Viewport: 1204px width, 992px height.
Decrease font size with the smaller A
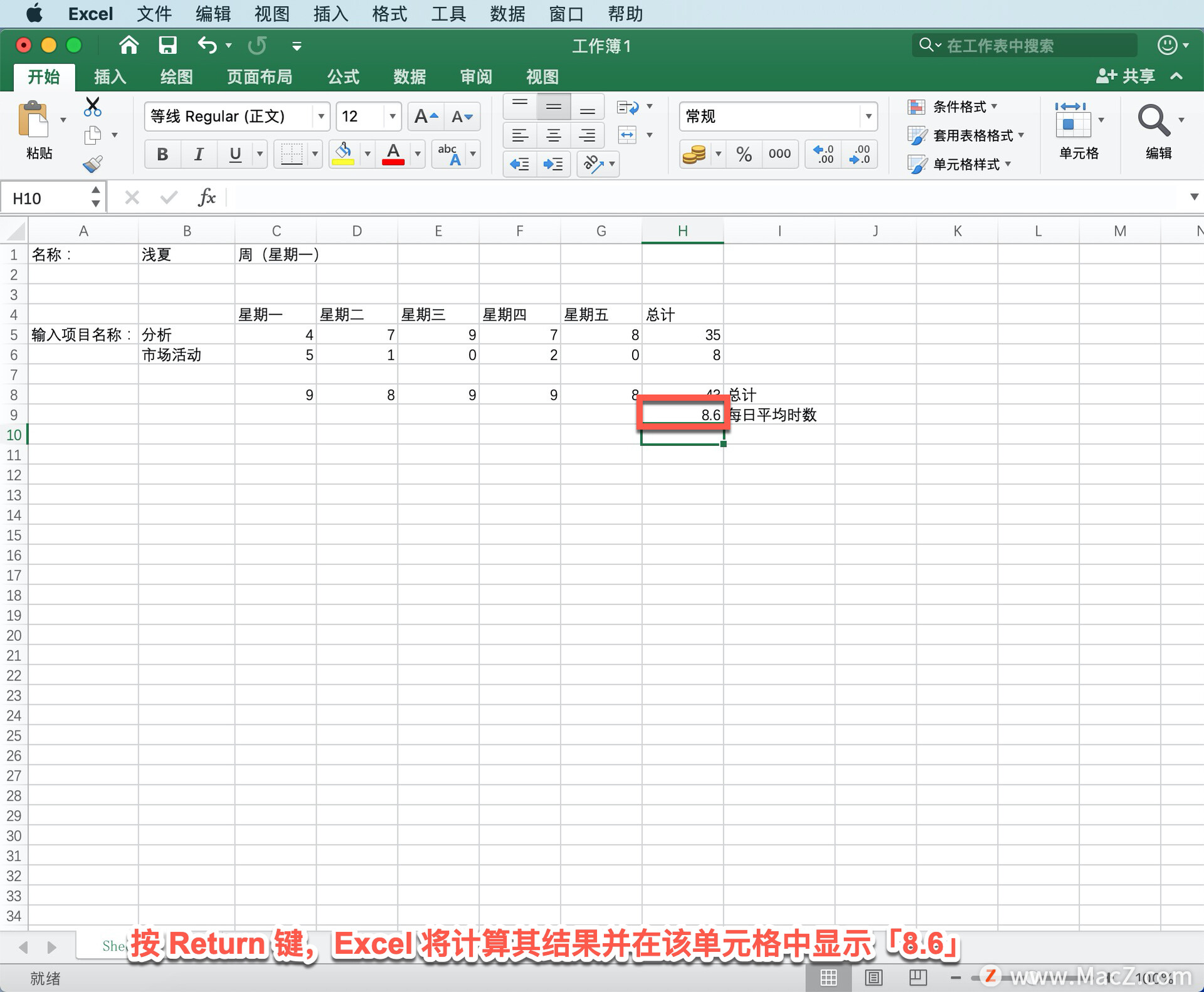[x=462, y=117]
